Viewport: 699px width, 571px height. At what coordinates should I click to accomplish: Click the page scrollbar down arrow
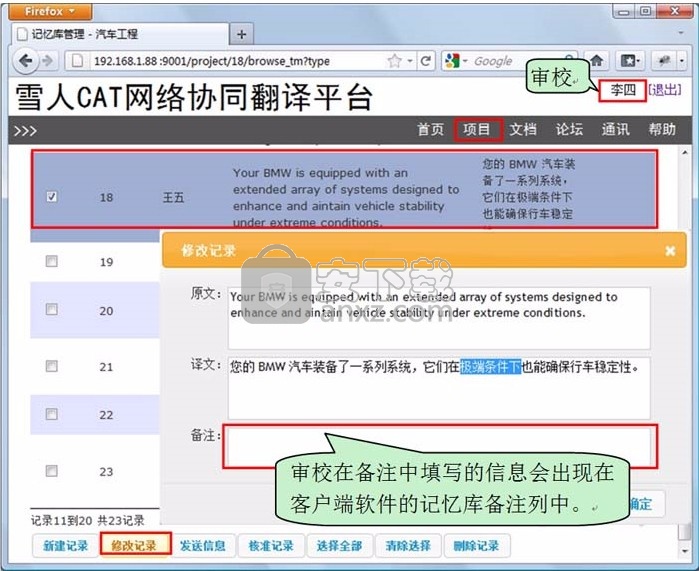click(x=685, y=551)
